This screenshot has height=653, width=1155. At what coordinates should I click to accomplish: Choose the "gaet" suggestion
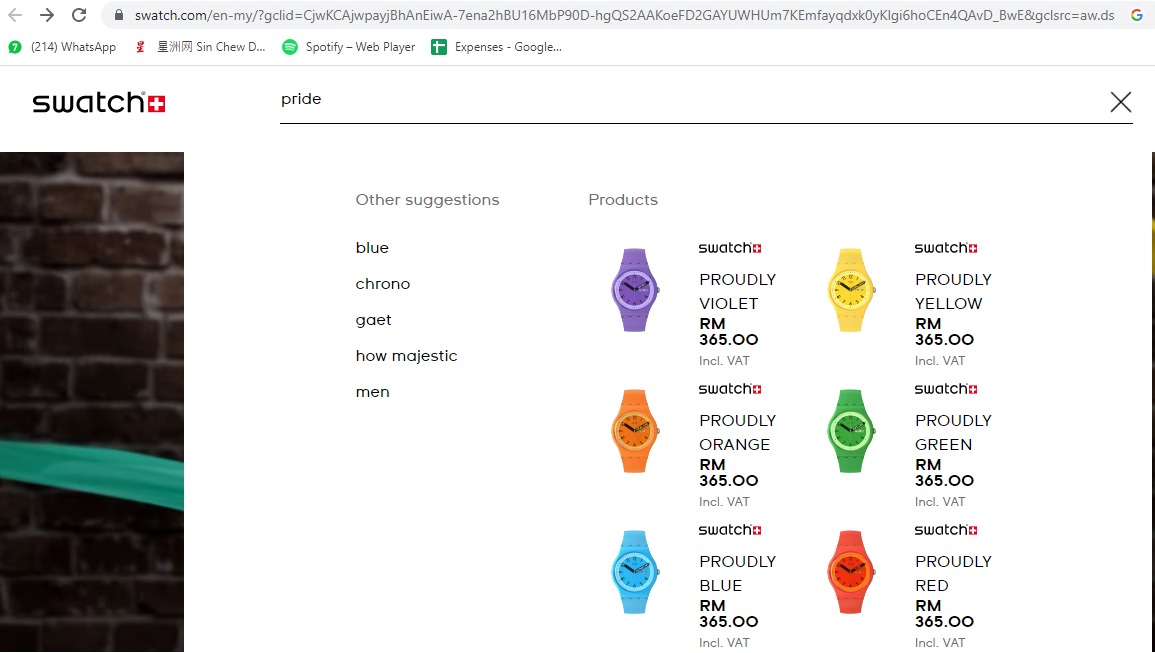374,320
